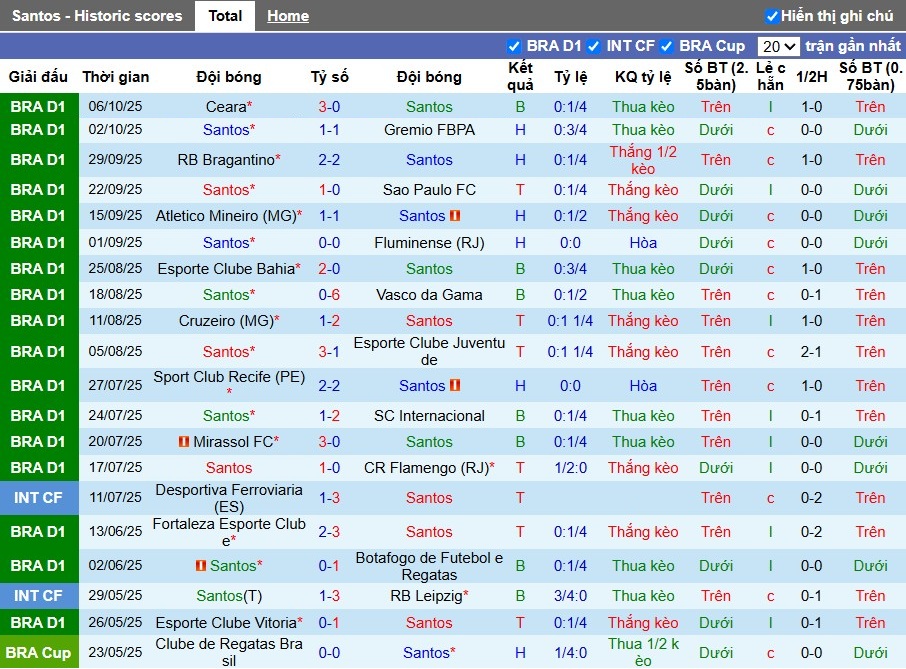Open CR Flamengo (RJ) team page
This screenshot has width=906, height=669.
pyautogui.click(x=425, y=468)
